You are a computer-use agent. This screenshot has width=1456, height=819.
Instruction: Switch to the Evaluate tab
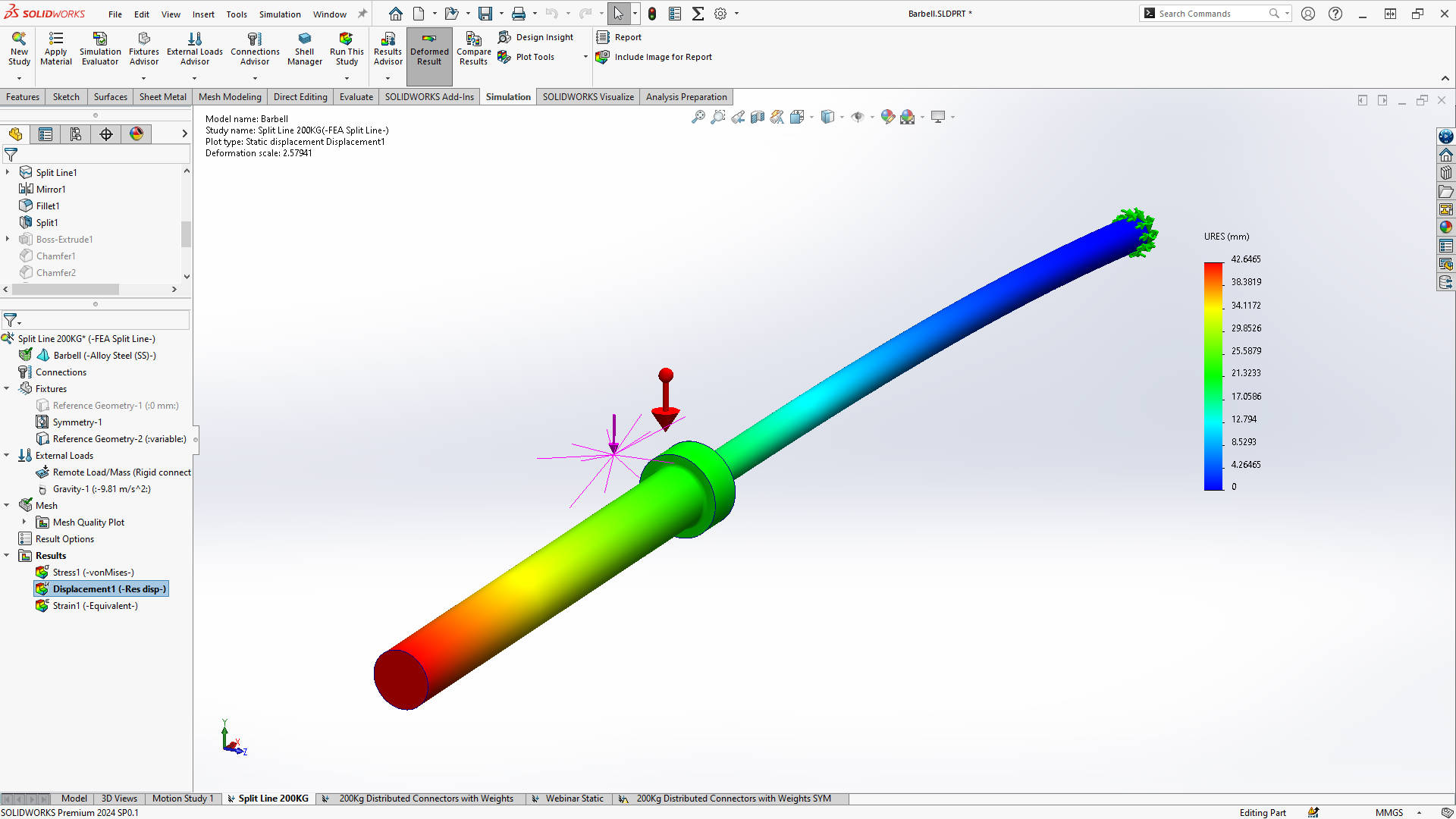pyautogui.click(x=356, y=97)
